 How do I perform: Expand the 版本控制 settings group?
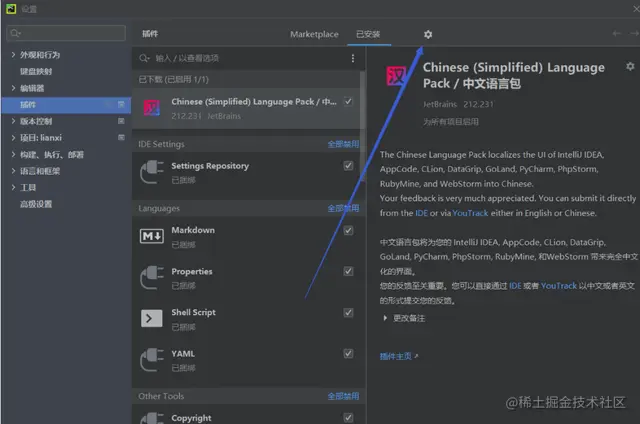[13, 121]
